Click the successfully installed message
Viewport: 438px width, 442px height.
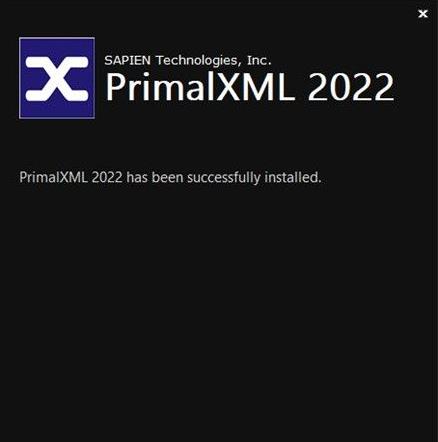170,177
